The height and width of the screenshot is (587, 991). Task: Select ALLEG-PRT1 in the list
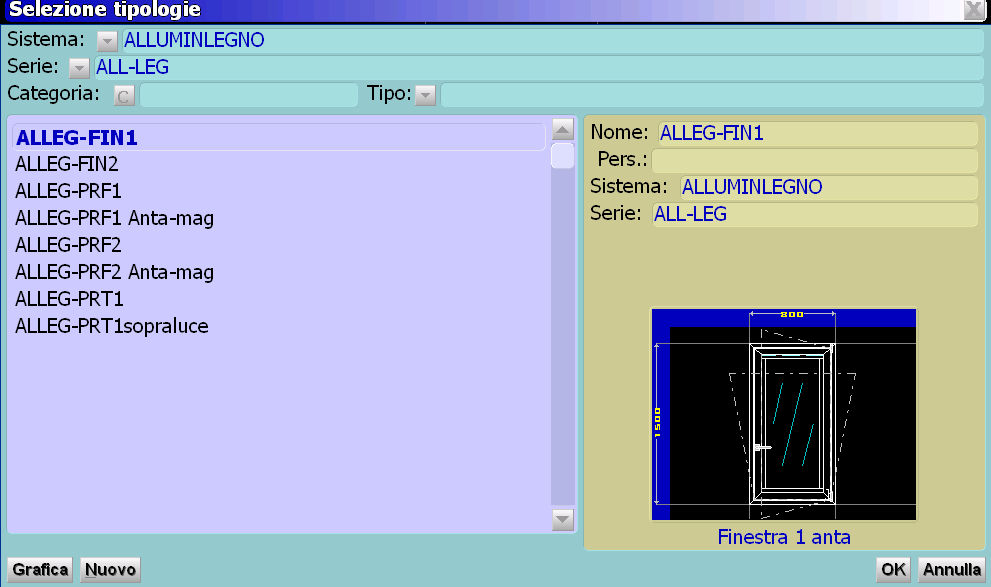click(x=279, y=299)
